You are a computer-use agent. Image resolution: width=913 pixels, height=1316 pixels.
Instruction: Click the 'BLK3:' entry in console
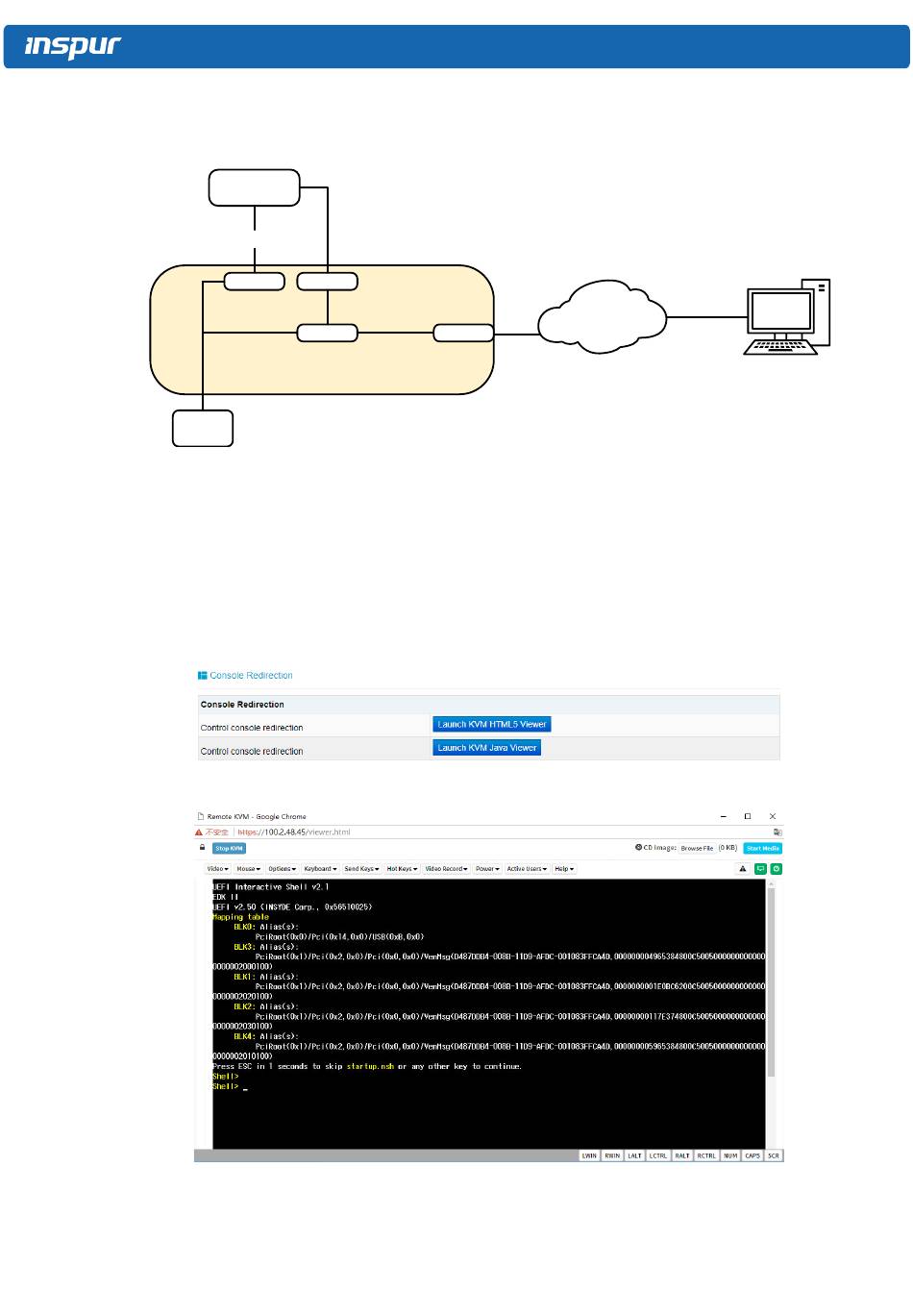point(245,947)
